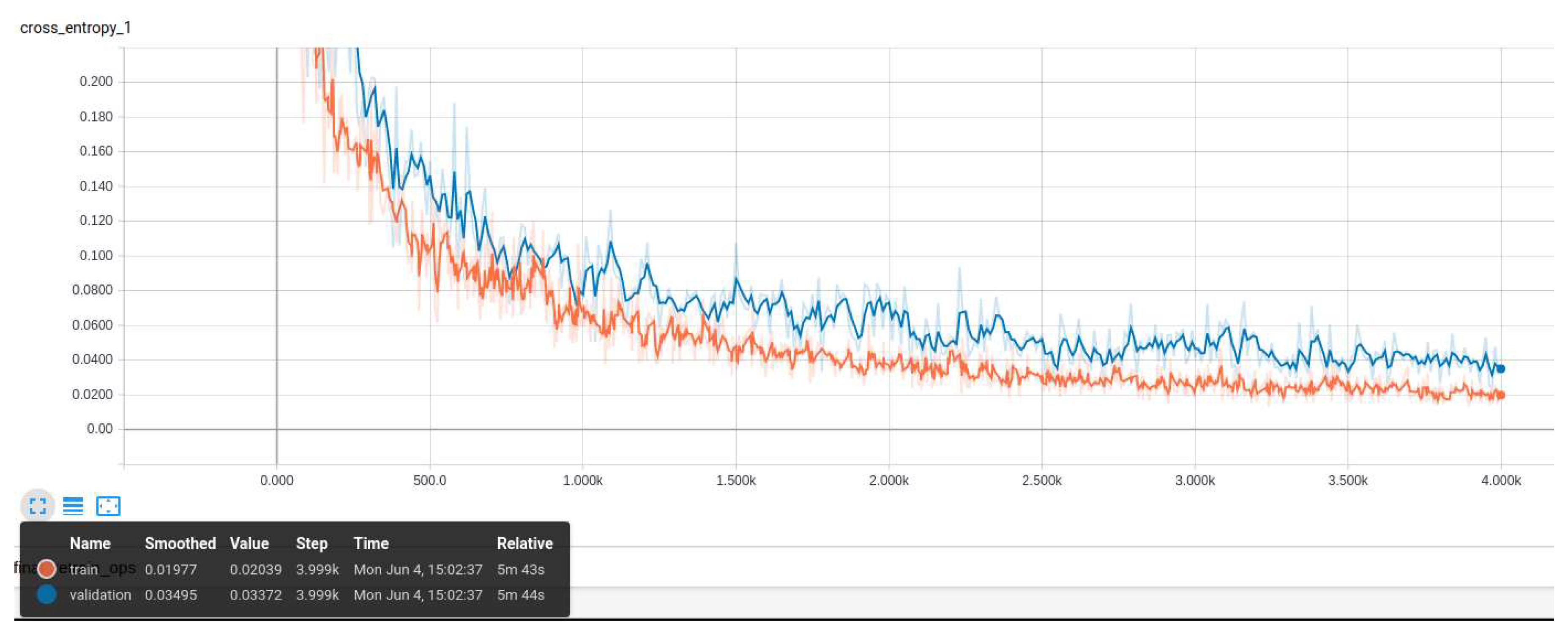
Task: Click the 2.000k x-axis tick label
Action: tap(889, 480)
